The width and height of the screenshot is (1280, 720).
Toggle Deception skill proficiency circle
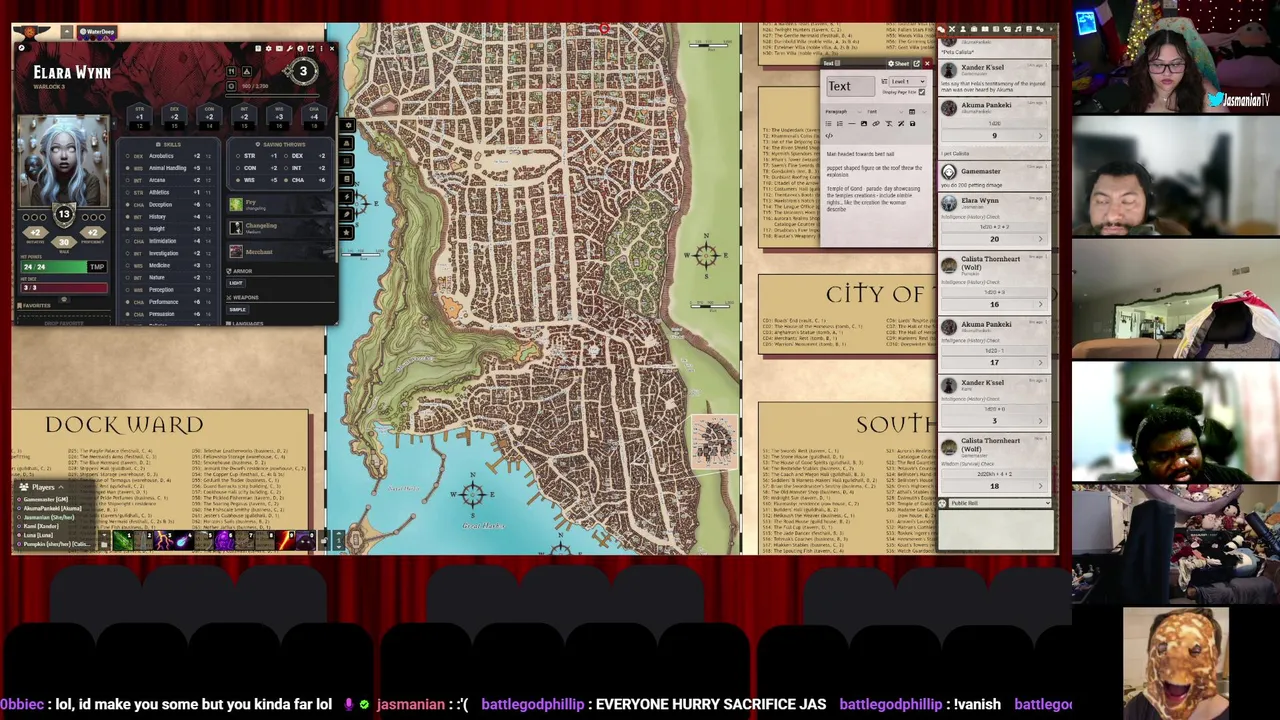pos(127,205)
